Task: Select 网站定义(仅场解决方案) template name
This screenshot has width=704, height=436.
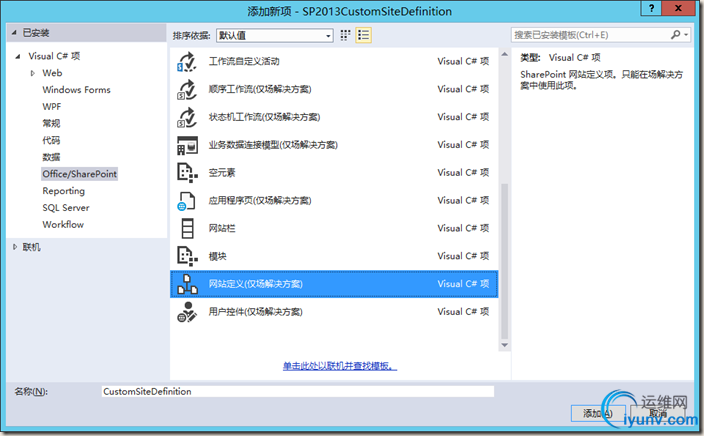Action: pos(255,284)
